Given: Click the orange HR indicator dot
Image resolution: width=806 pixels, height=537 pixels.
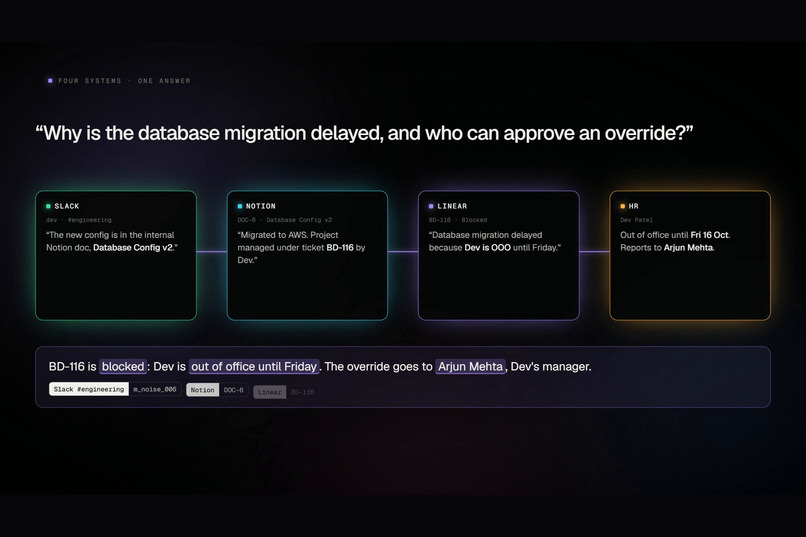Looking at the screenshot, I should 622,206.
